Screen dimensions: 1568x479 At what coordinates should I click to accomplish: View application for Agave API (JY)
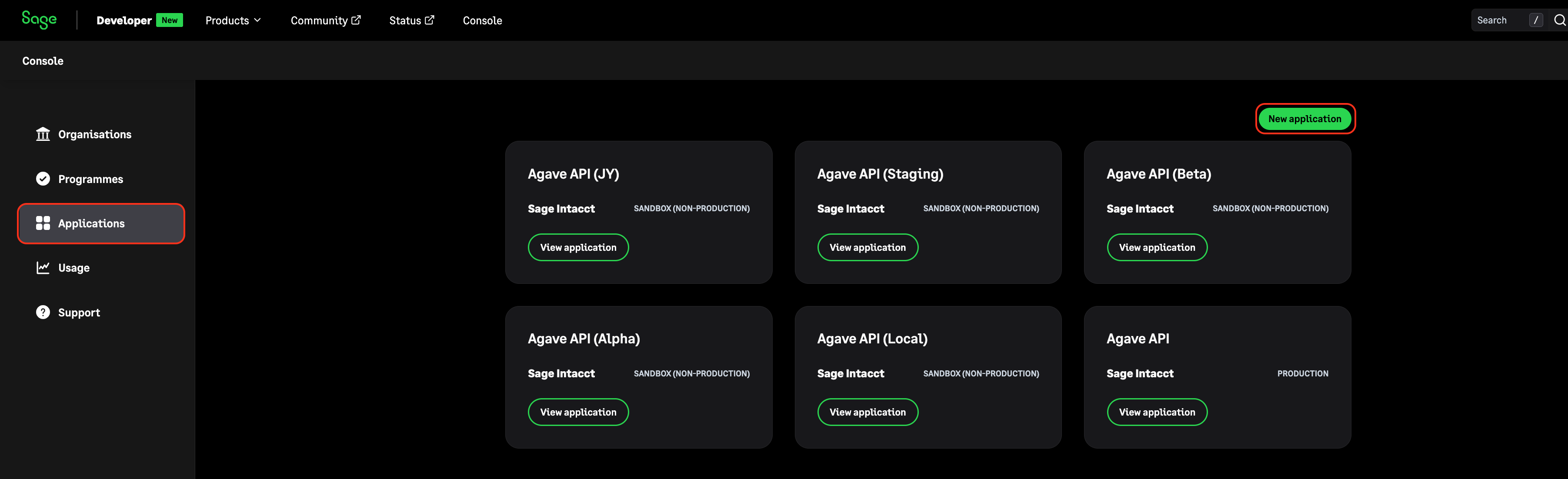point(578,247)
